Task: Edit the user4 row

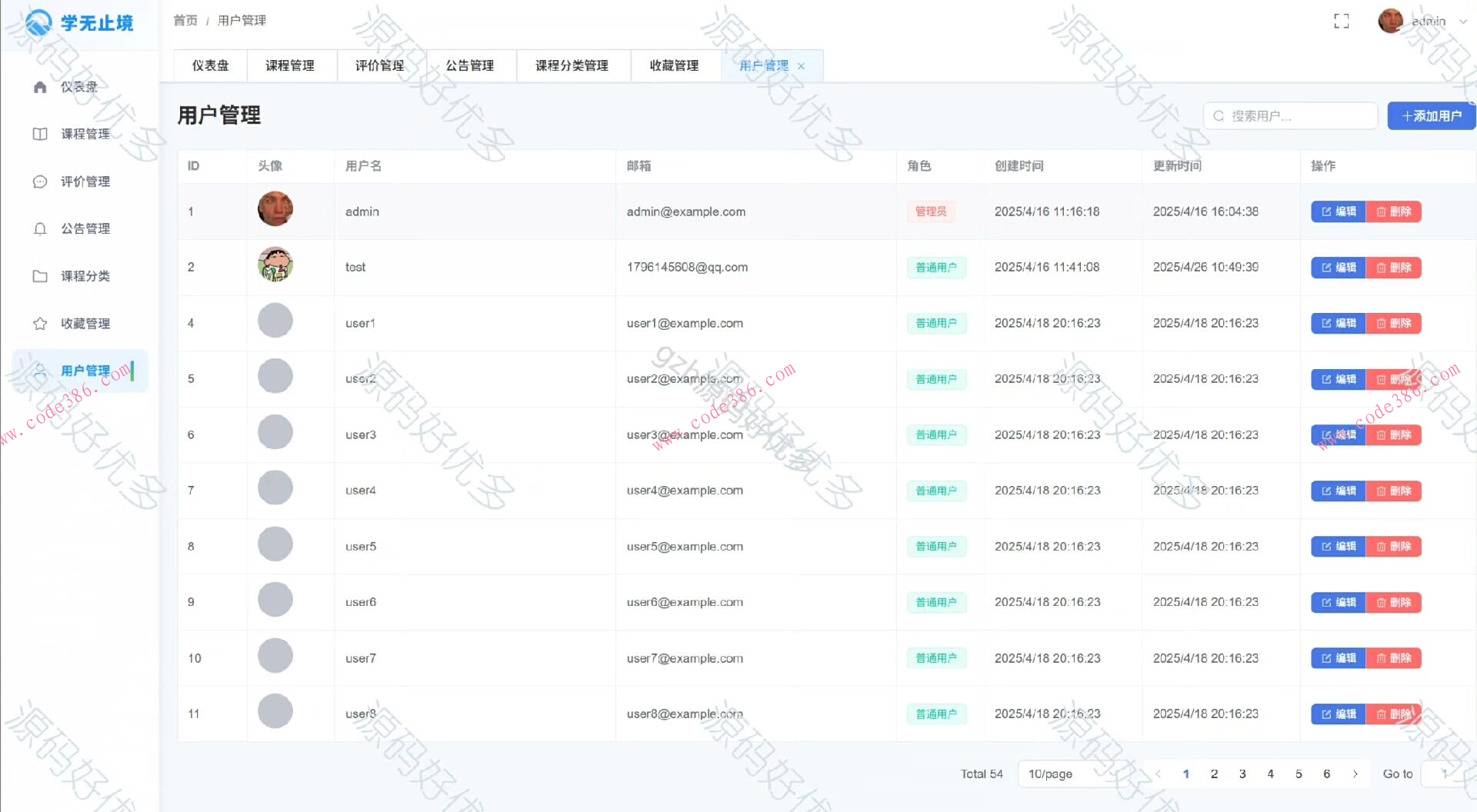Action: tap(1339, 491)
